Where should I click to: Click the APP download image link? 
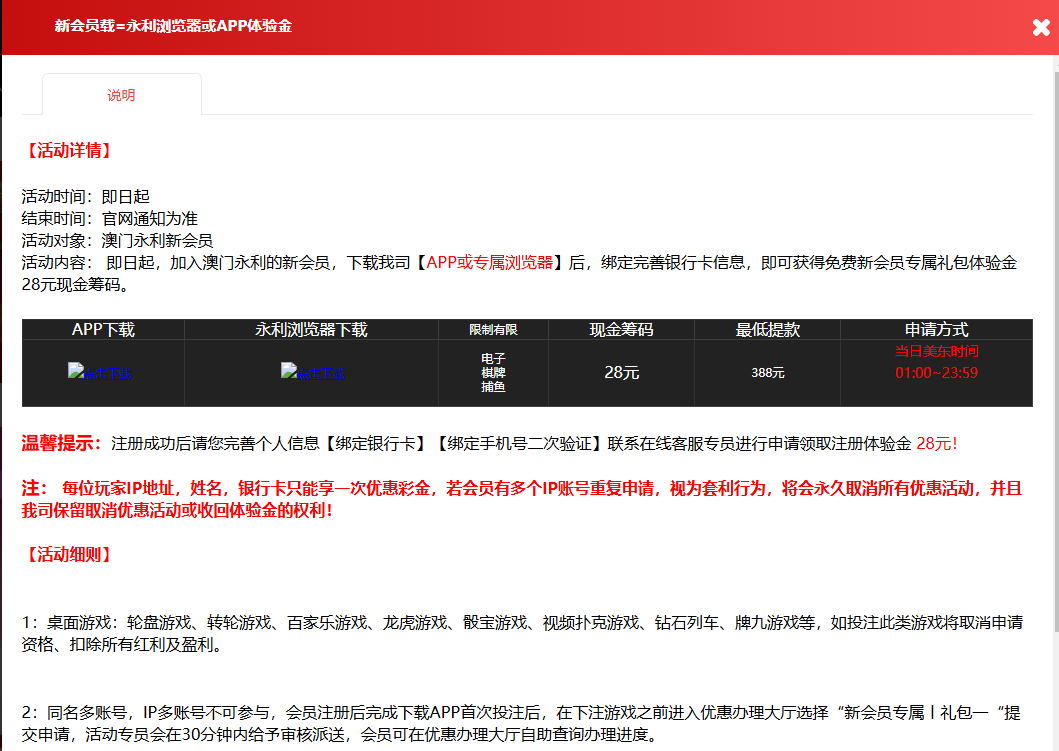coord(100,373)
